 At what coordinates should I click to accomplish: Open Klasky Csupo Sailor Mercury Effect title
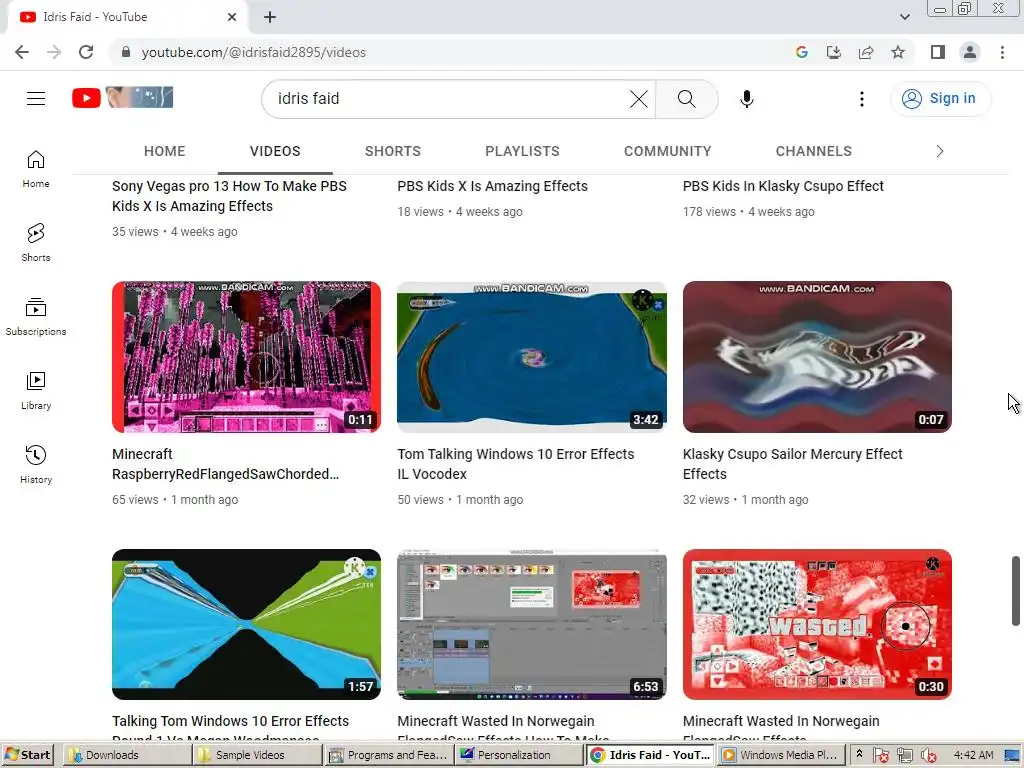click(x=792, y=464)
